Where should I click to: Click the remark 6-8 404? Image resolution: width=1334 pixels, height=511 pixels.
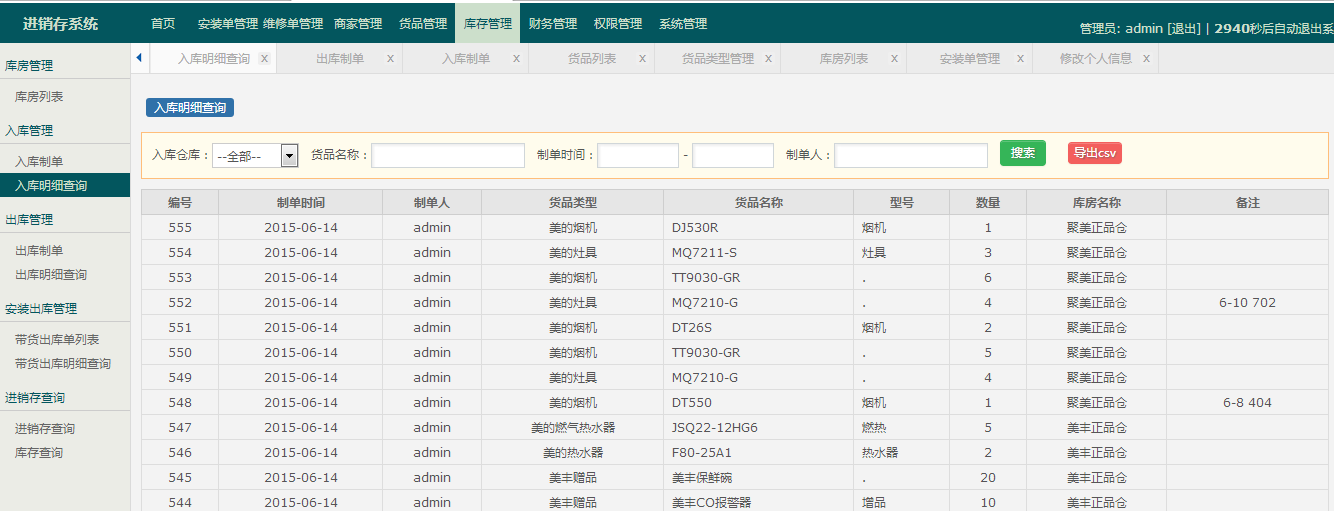pyautogui.click(x=1248, y=402)
